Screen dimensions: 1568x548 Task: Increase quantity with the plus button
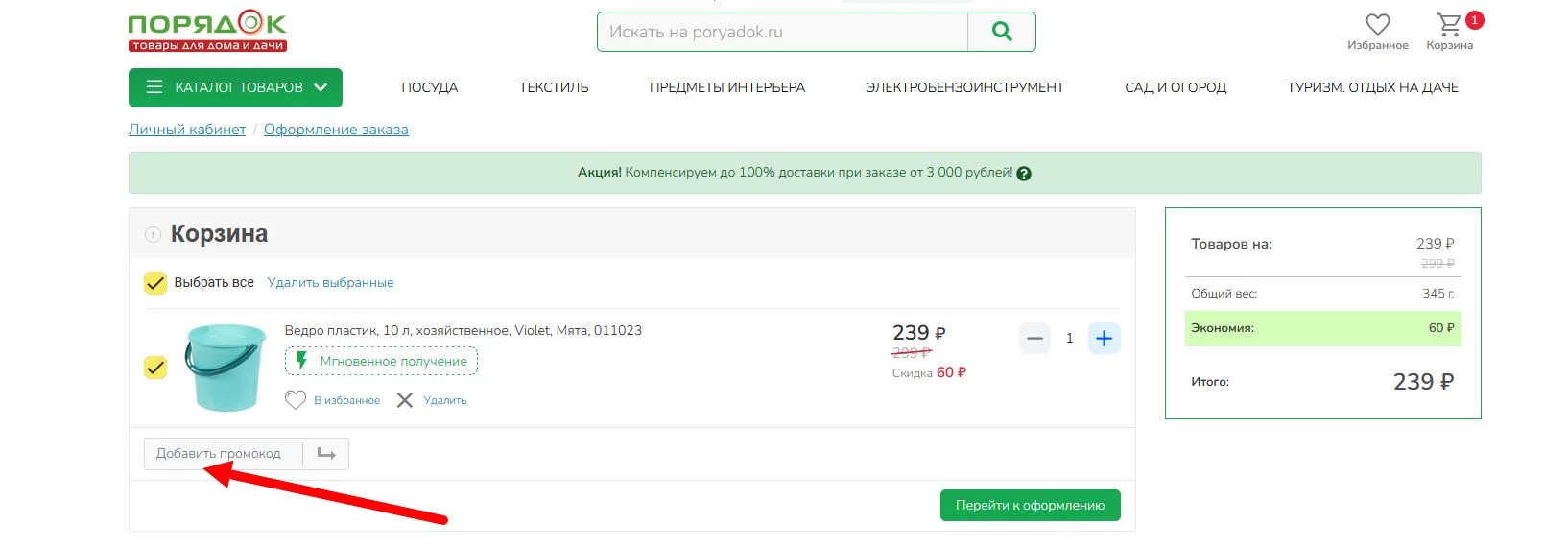point(1104,338)
